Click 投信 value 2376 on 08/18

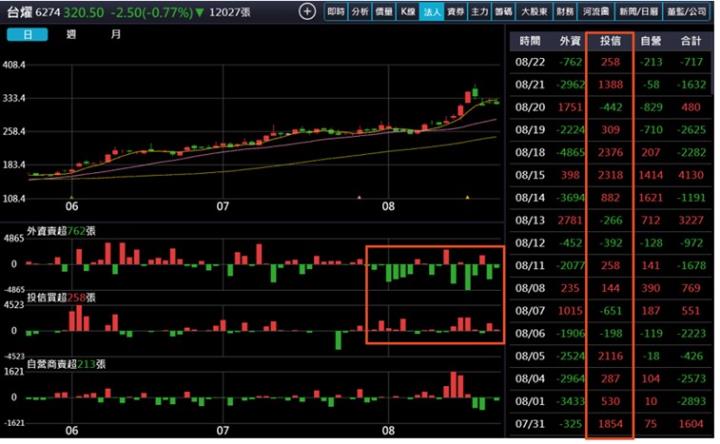[610, 152]
